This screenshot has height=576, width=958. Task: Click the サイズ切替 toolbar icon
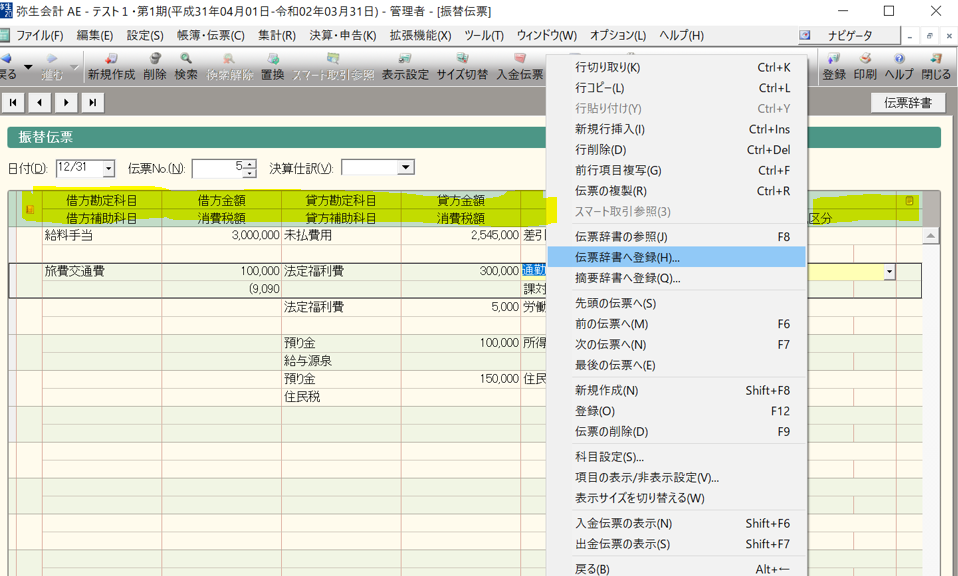point(462,67)
